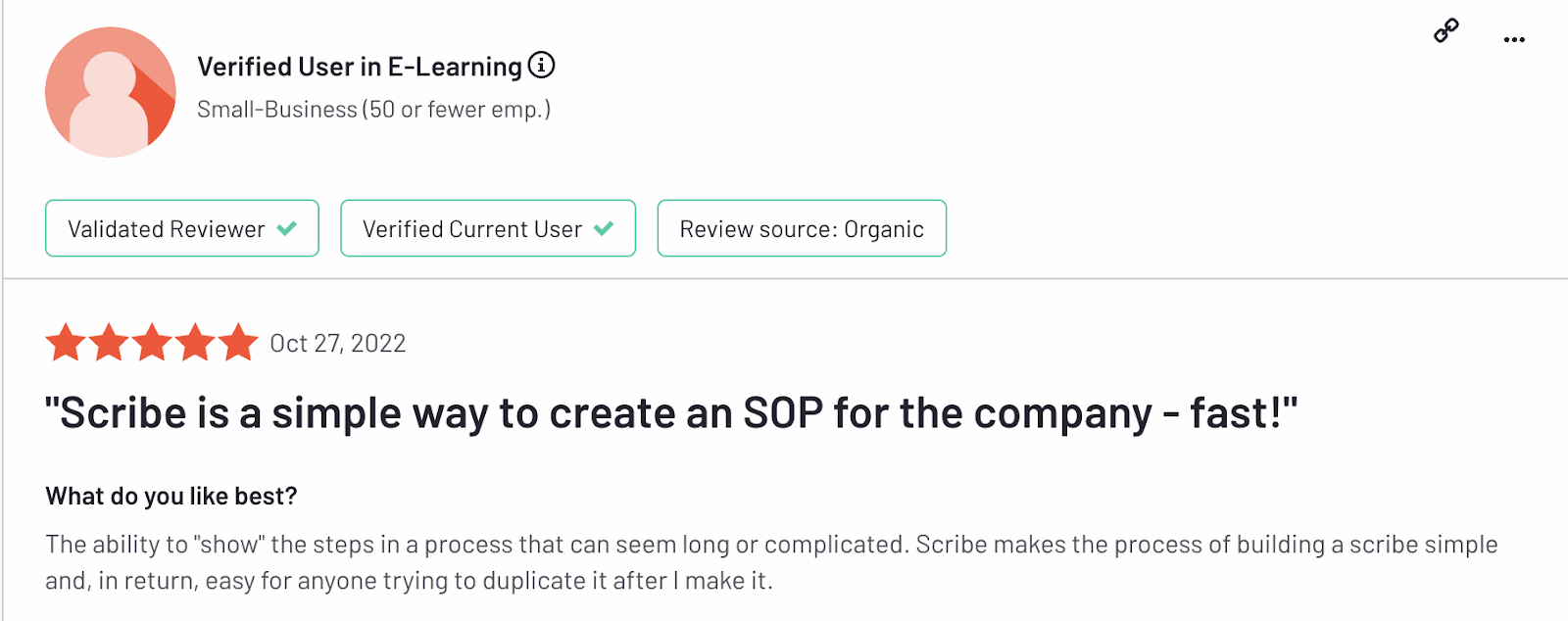Image resolution: width=1568 pixels, height=621 pixels.
Task: Click the Small-Business company size text
Action: click(x=373, y=110)
